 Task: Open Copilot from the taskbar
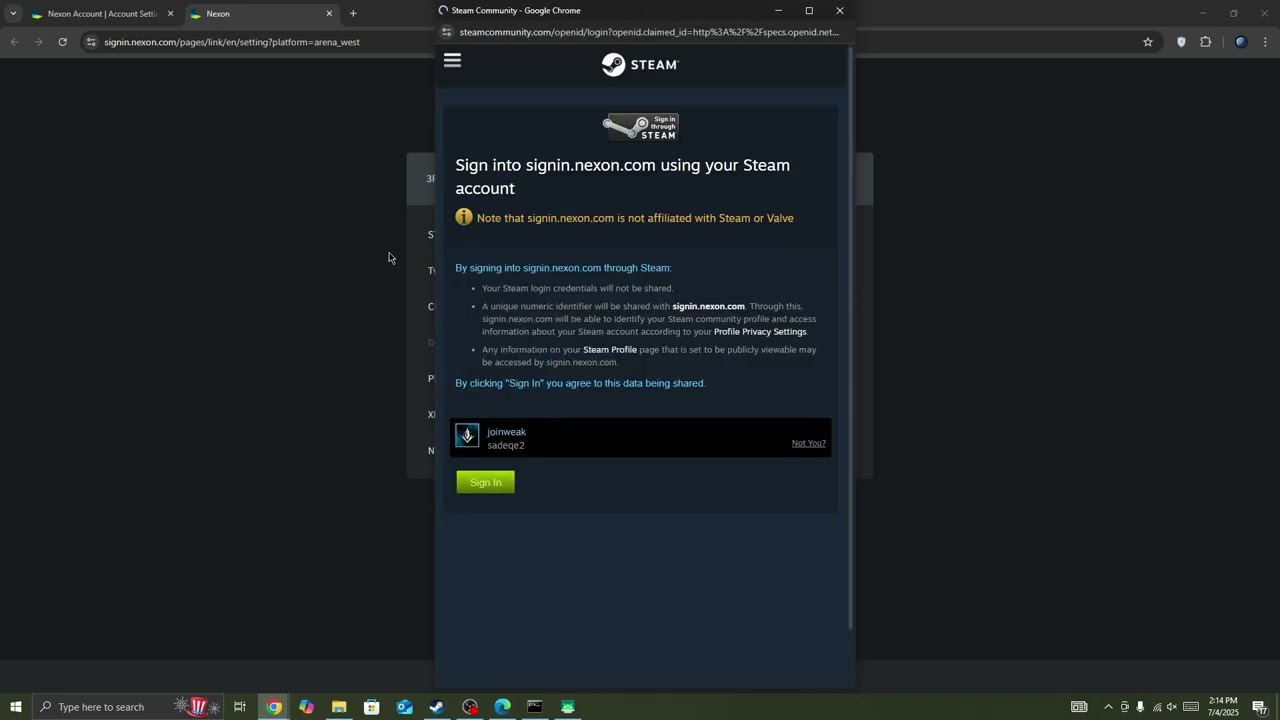click(x=306, y=707)
